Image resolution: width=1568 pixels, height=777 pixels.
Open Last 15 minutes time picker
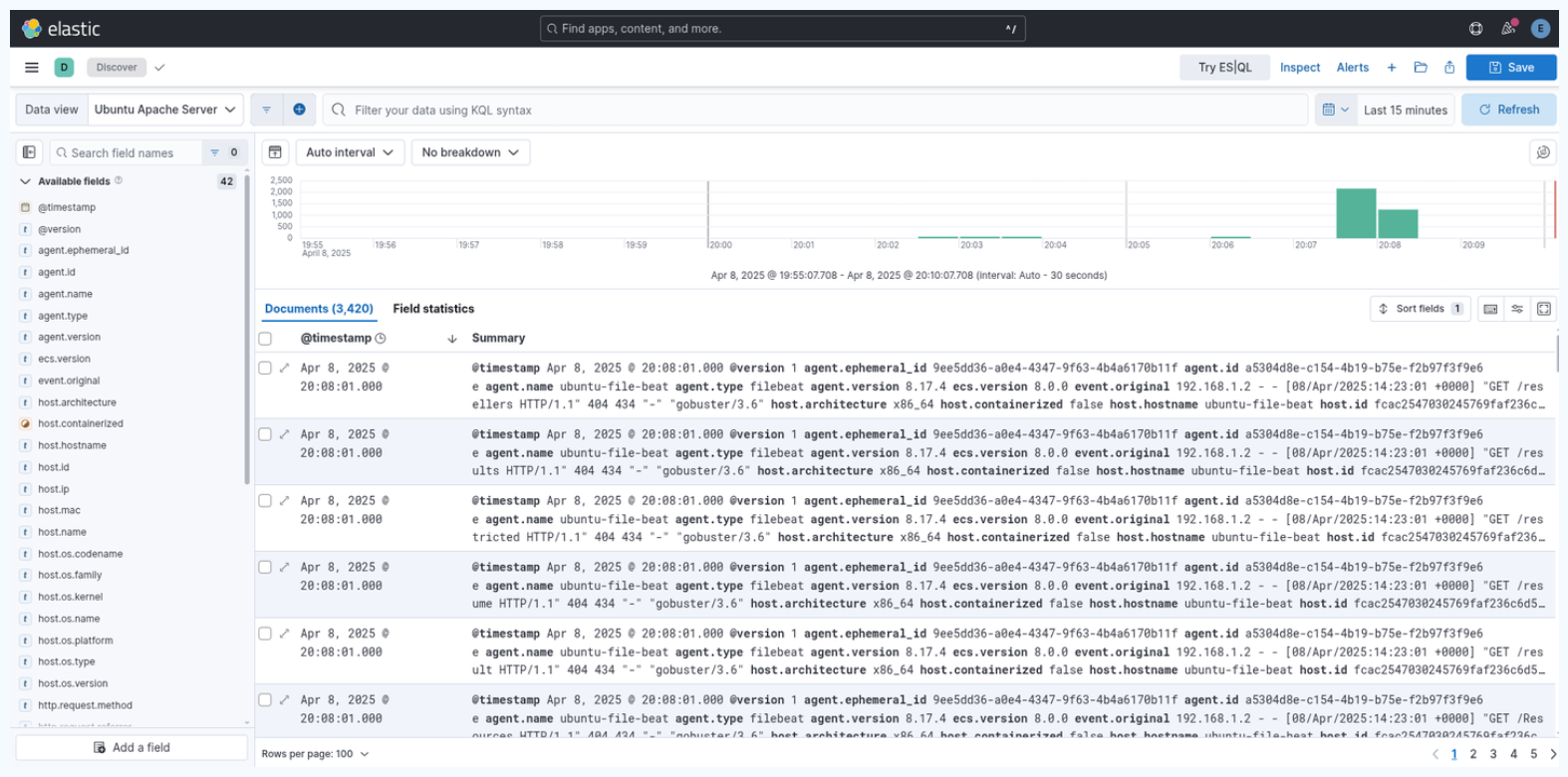coord(1406,110)
